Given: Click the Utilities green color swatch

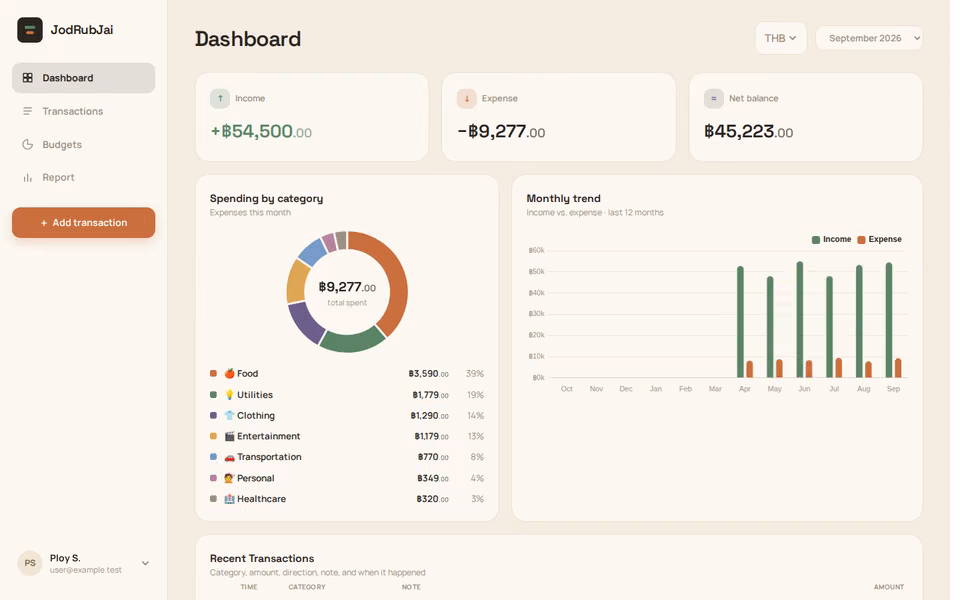Looking at the screenshot, I should (x=213, y=395).
